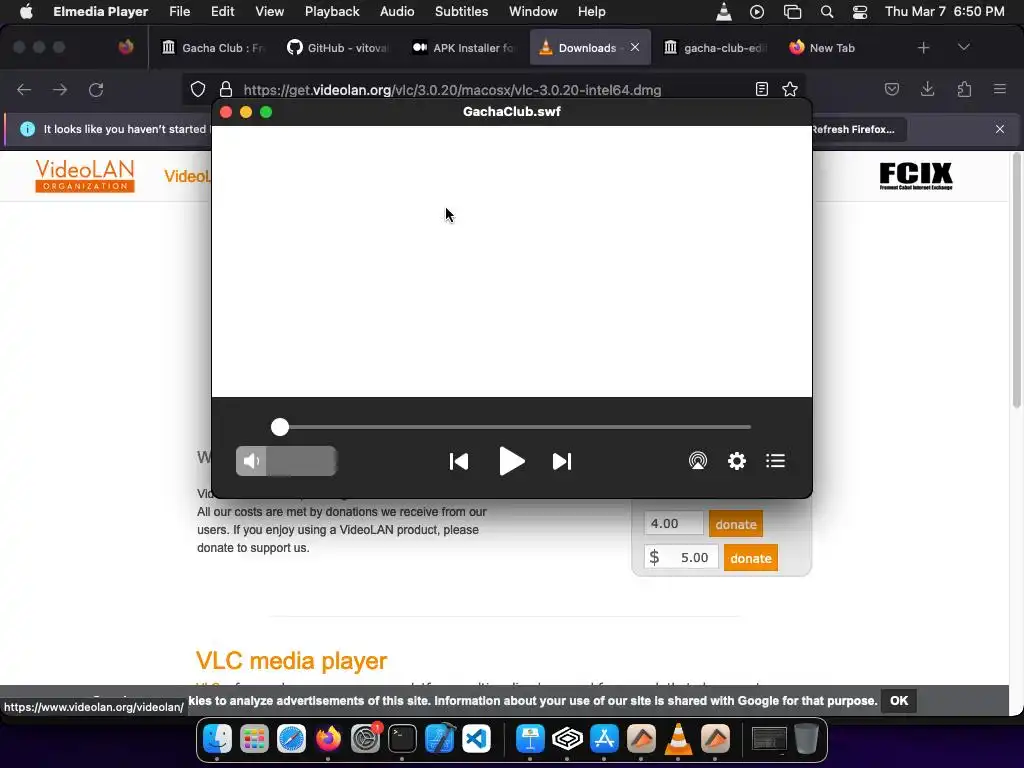Open the Elmedia Player application menu
1024x768 pixels.
pos(101,12)
